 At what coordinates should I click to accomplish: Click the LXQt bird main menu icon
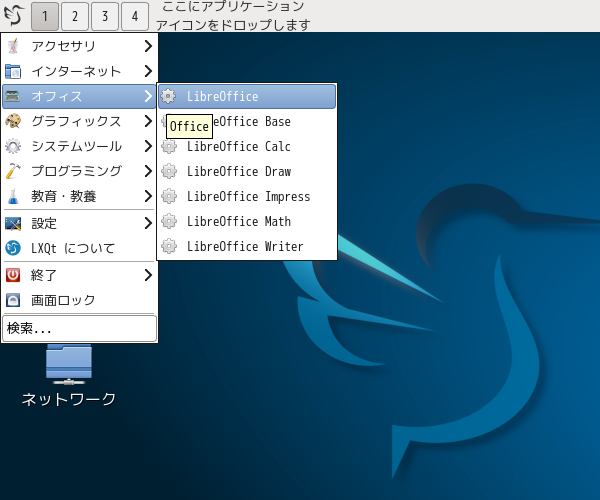(14, 15)
